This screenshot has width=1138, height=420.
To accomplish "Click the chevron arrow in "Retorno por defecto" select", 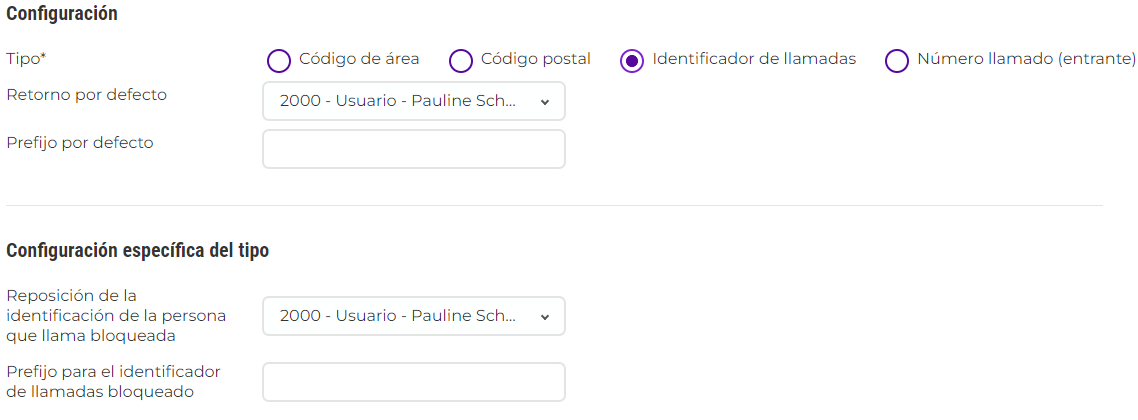I will point(545,101).
